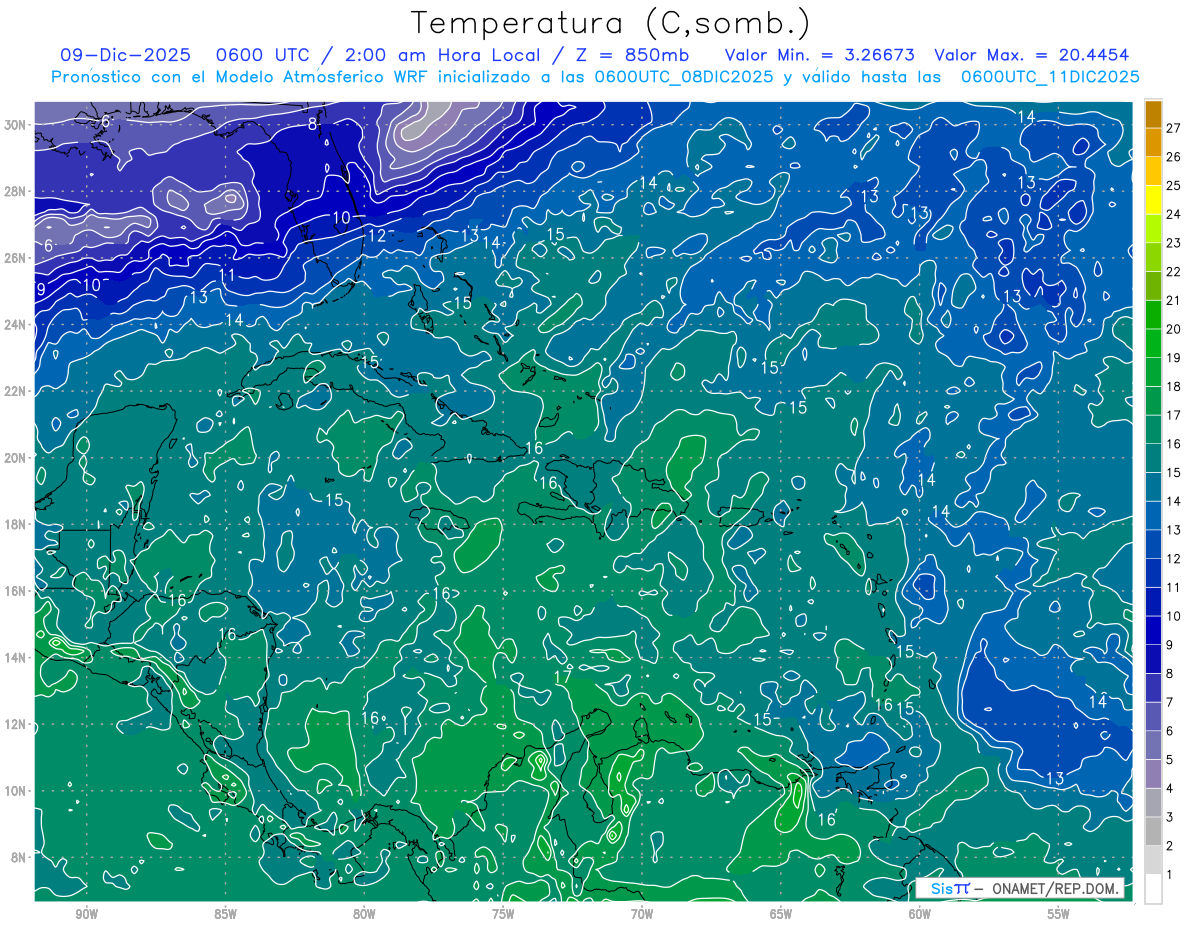The width and height of the screenshot is (1200, 927).
Task: Click the brown swatch above the 27 colorbar label
Action: tap(1153, 114)
